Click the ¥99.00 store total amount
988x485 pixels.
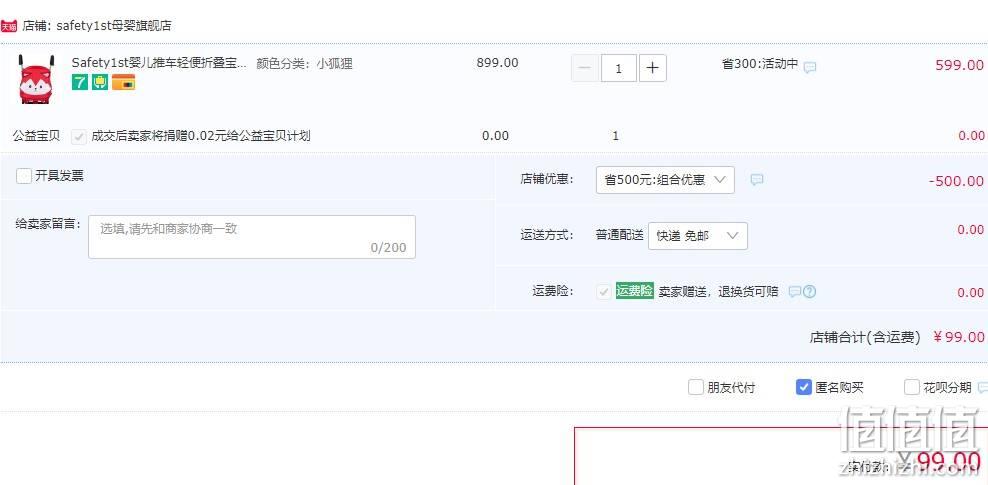[958, 337]
